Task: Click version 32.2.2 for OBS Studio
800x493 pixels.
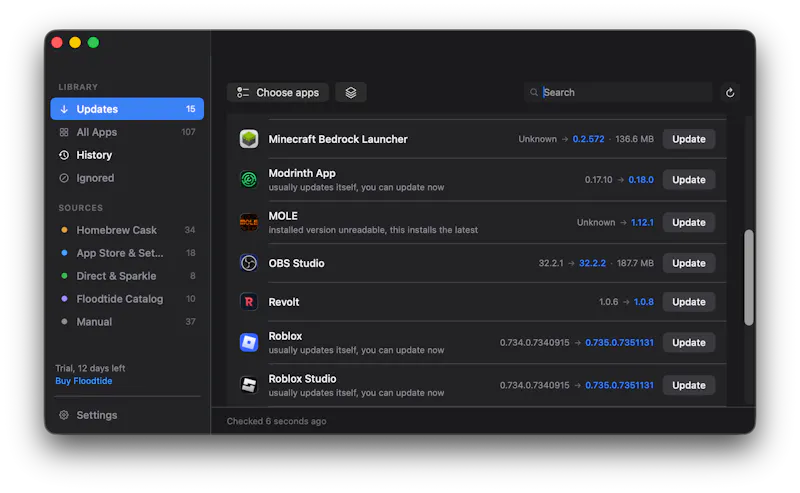Action: [592, 263]
